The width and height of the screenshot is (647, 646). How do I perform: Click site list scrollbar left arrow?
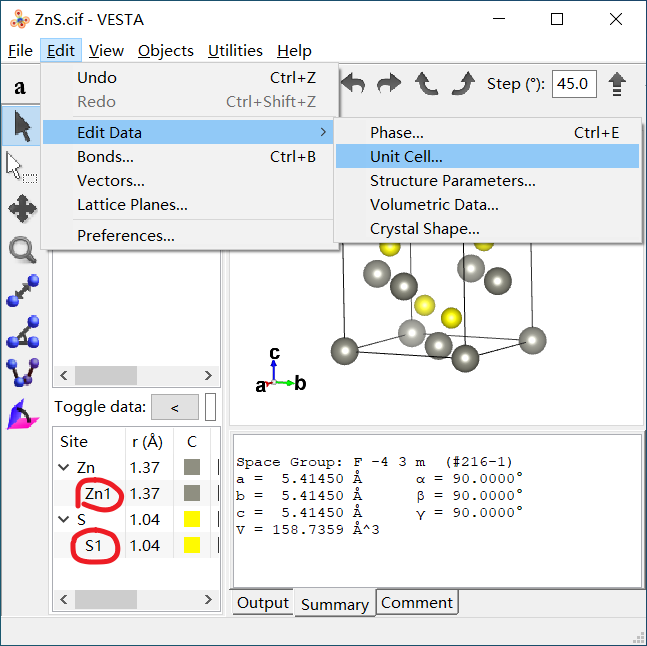pos(64,599)
